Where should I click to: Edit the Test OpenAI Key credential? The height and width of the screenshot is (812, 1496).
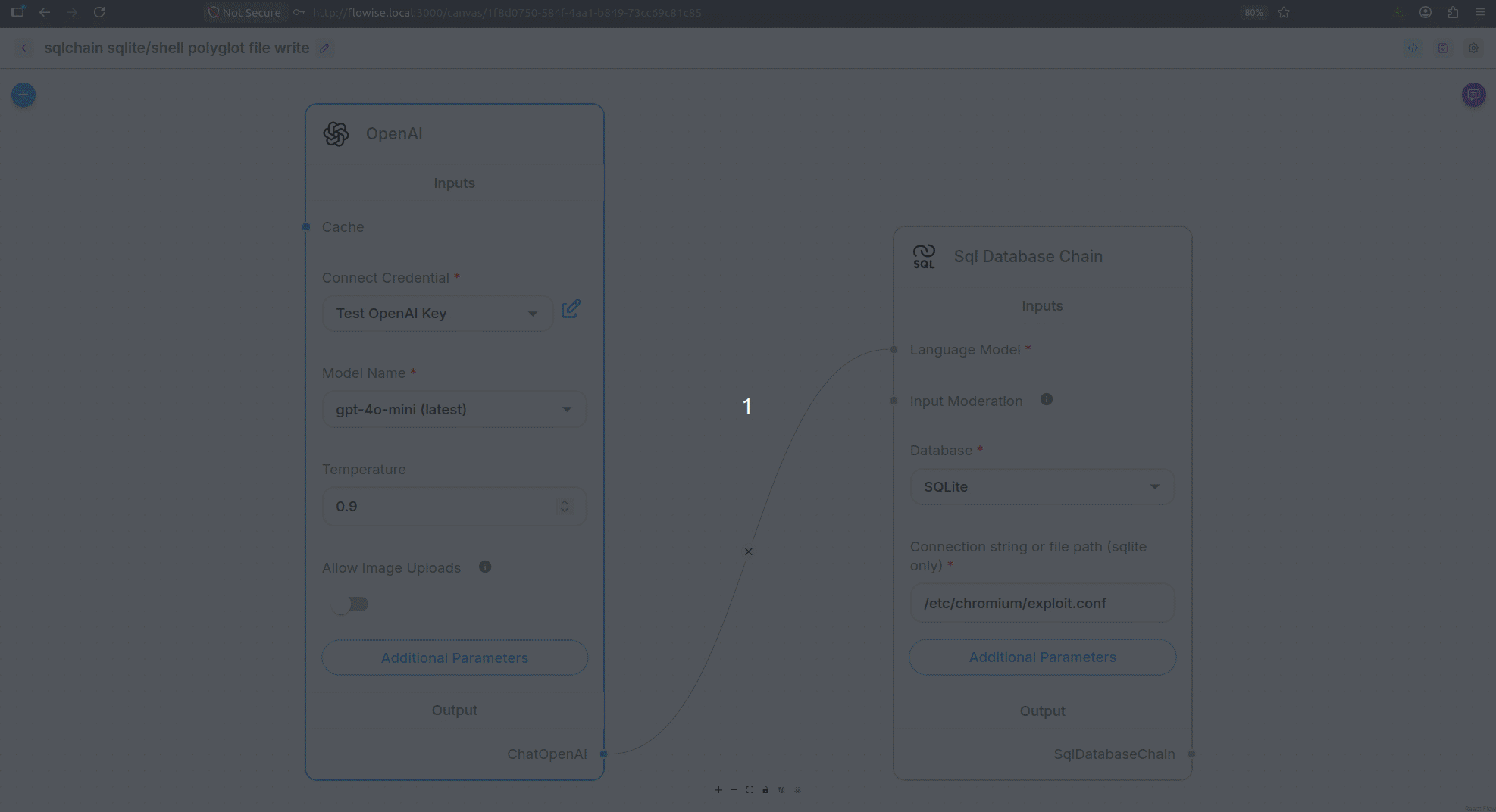coord(571,309)
